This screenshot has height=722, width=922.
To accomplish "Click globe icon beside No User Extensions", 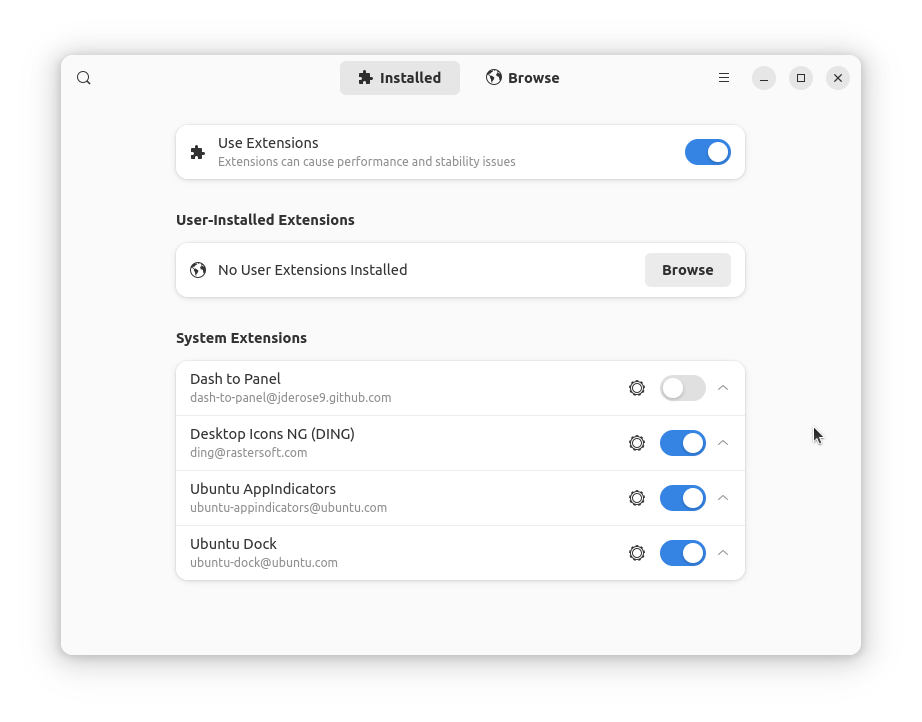I will (198, 270).
